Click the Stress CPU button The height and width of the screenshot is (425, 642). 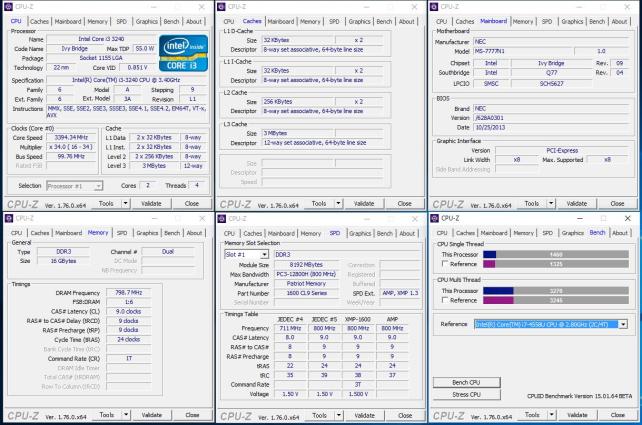[x=466, y=395]
